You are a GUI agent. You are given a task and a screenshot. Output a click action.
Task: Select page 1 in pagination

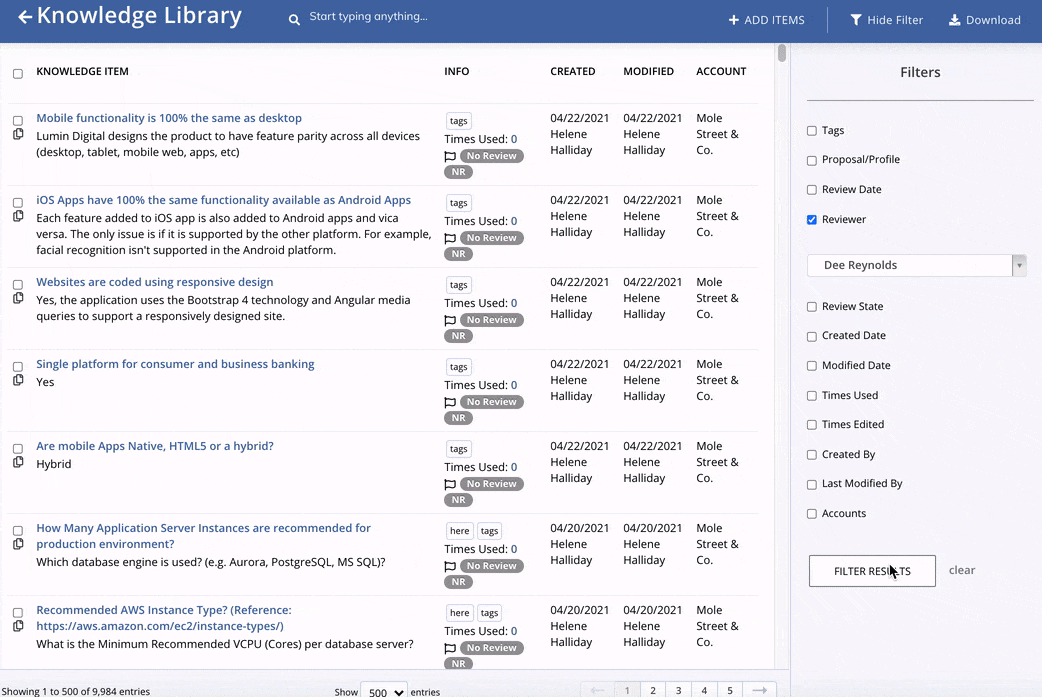(627, 690)
